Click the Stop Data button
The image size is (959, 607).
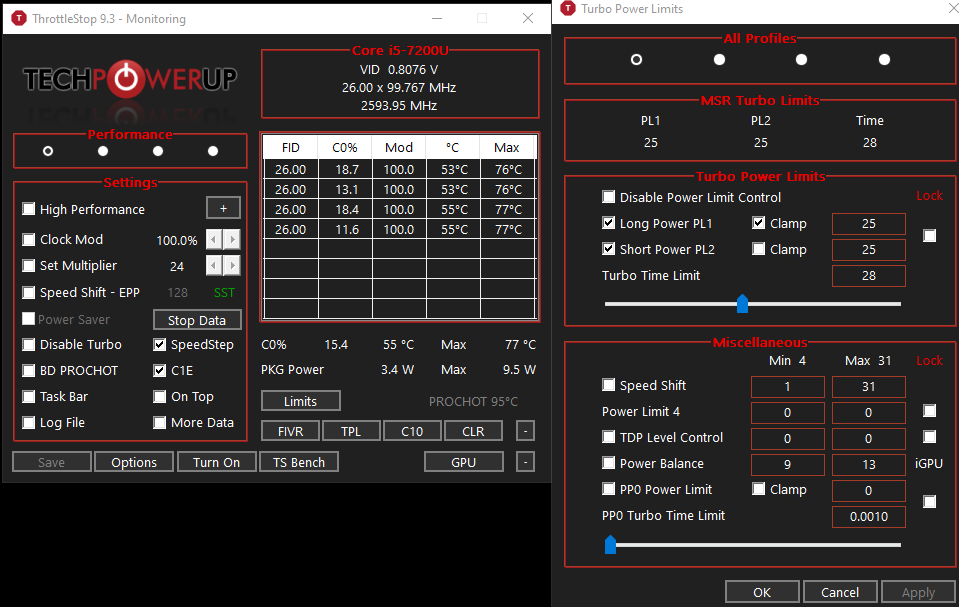click(x=197, y=320)
